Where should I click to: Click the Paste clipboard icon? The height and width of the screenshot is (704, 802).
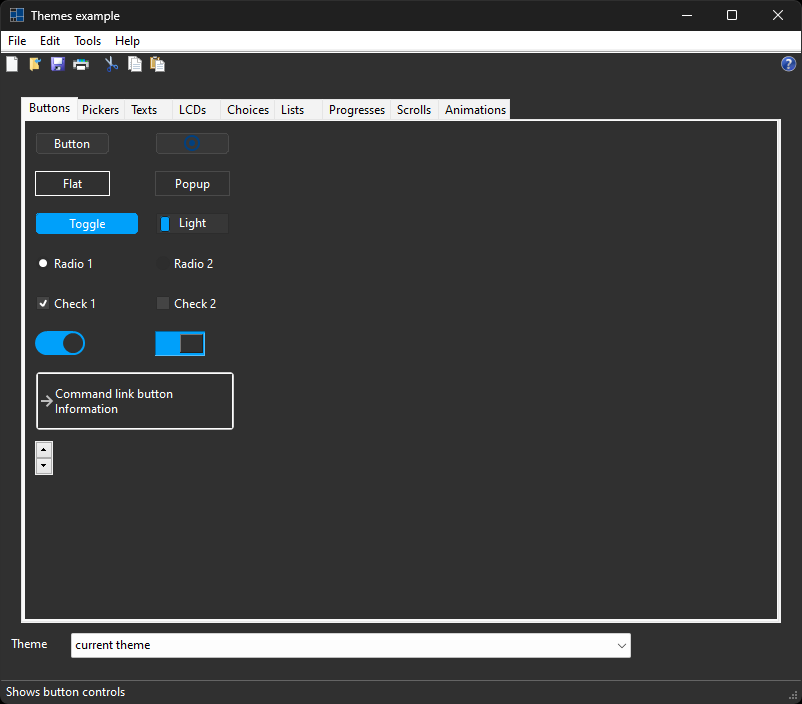[x=157, y=64]
